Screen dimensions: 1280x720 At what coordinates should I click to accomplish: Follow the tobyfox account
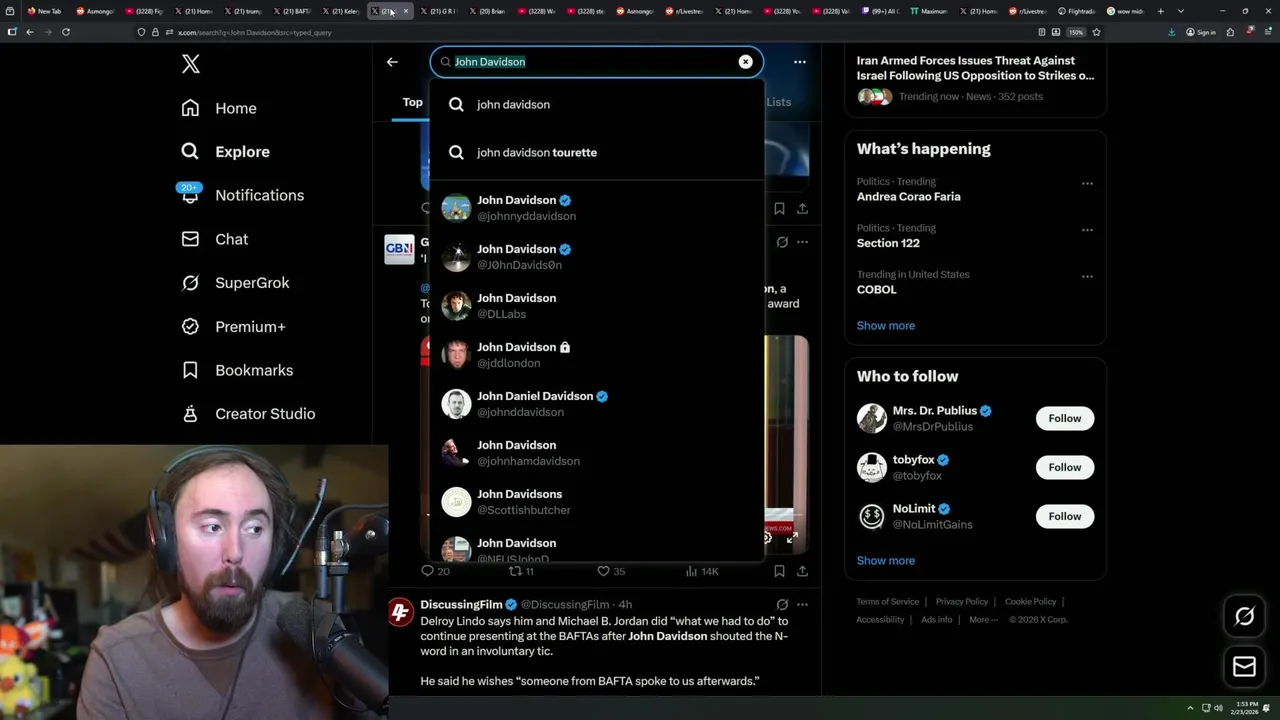coord(1064,467)
